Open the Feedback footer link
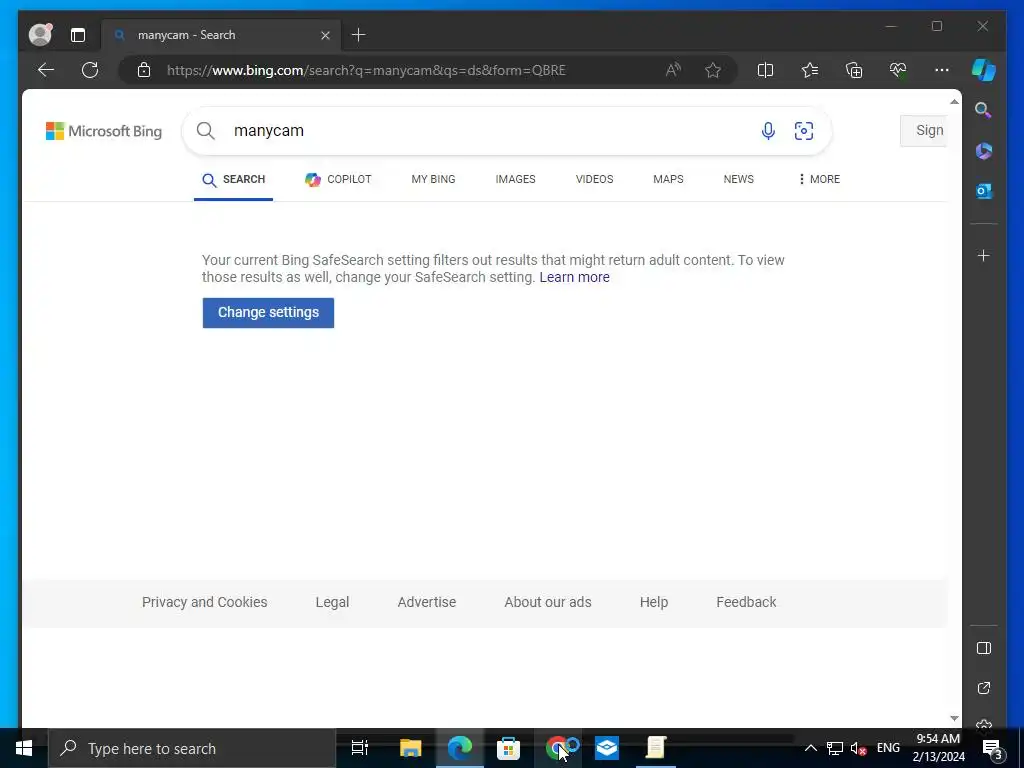 [x=746, y=602]
